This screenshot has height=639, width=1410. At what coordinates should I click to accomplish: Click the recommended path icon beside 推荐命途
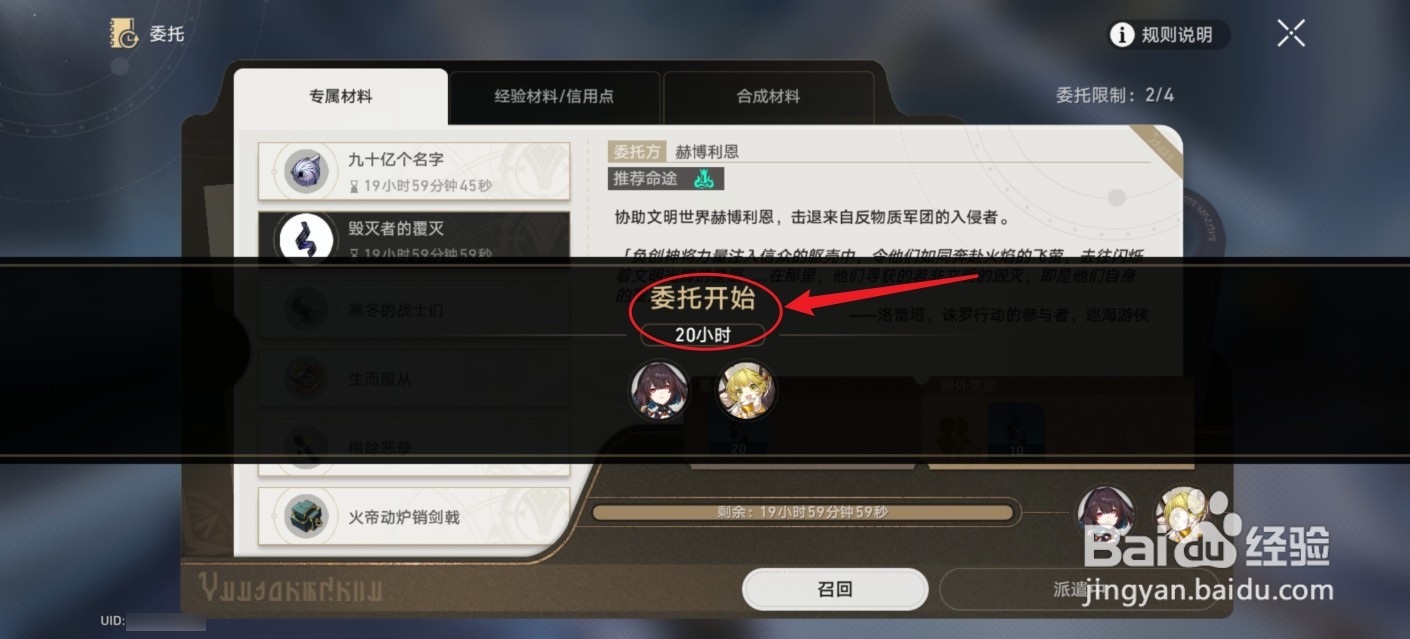pyautogui.click(x=704, y=179)
